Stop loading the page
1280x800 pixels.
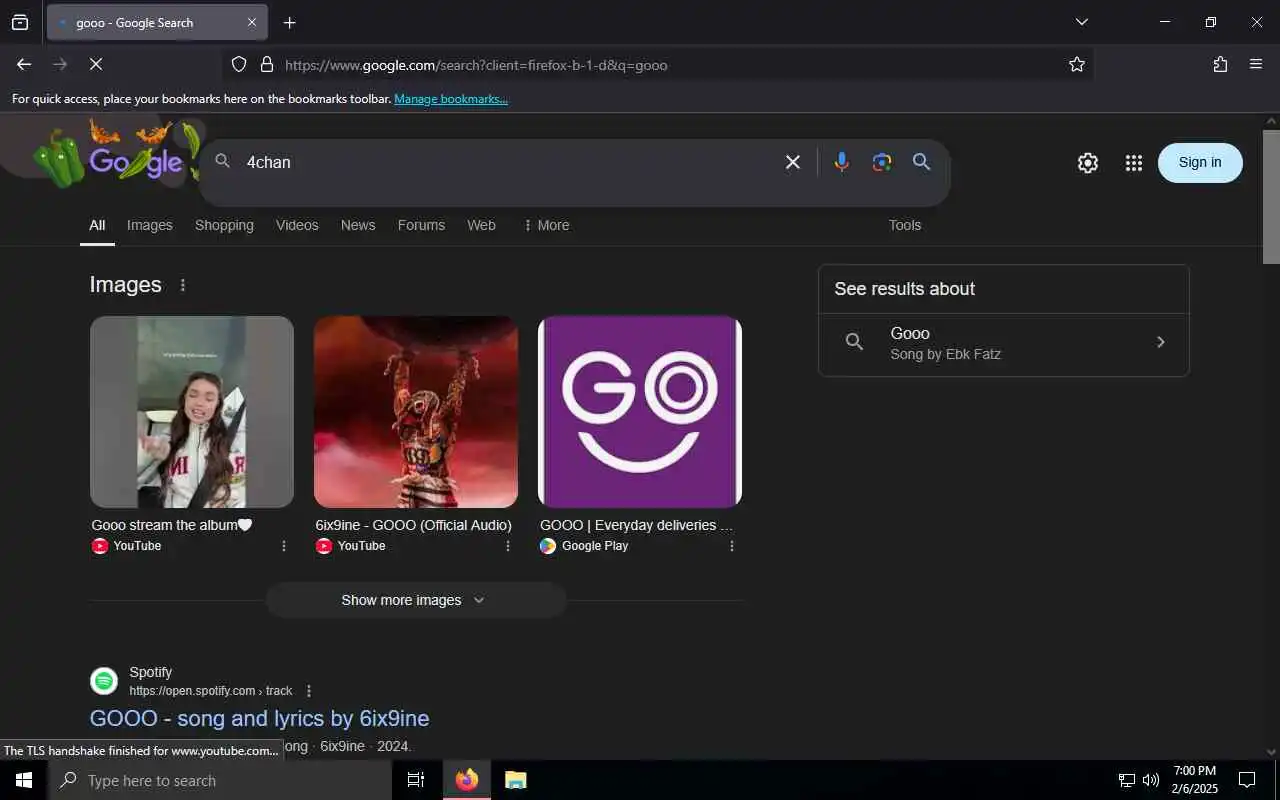click(x=96, y=64)
